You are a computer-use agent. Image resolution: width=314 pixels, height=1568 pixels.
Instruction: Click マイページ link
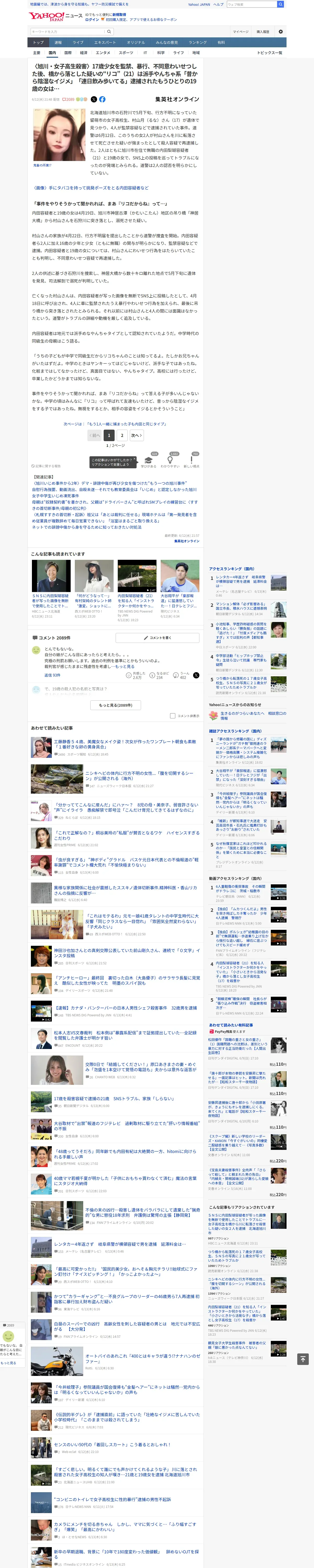click(x=240, y=32)
